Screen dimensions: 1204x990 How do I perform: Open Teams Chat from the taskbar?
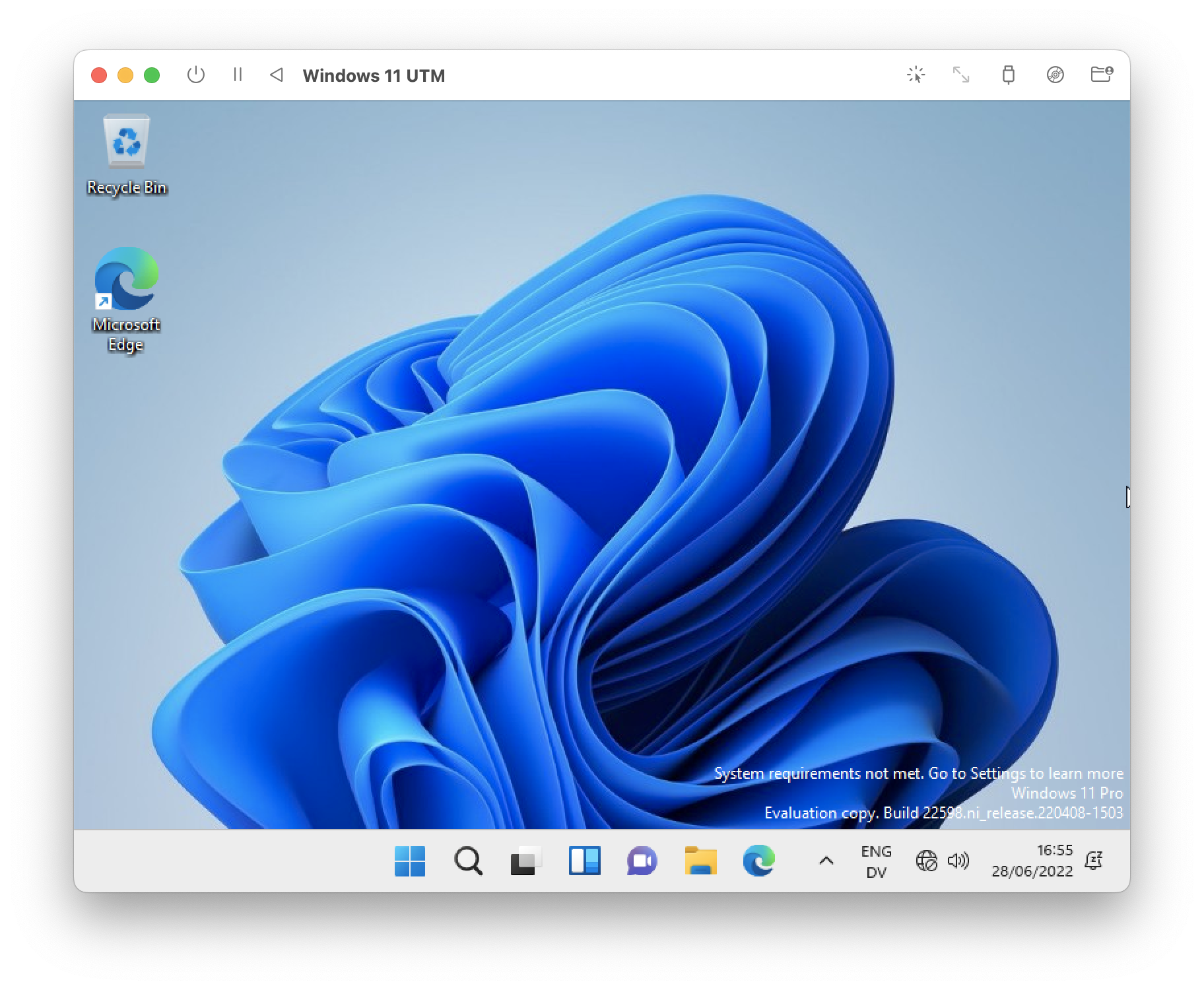pyautogui.click(x=644, y=860)
